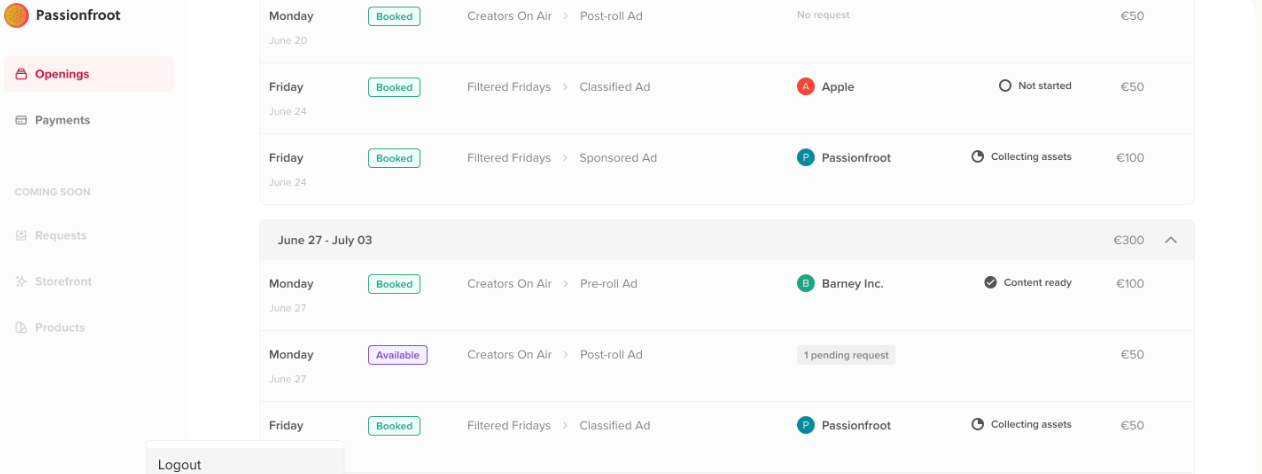Click the Booked badge on Apple row
The image size is (1262, 474).
tap(394, 88)
